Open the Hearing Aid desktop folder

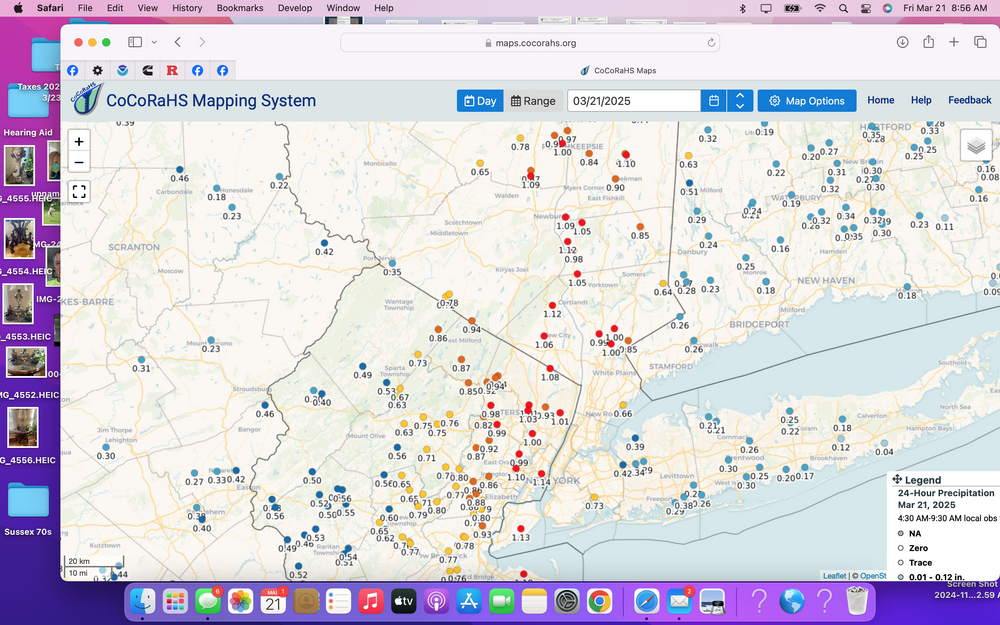point(28,102)
